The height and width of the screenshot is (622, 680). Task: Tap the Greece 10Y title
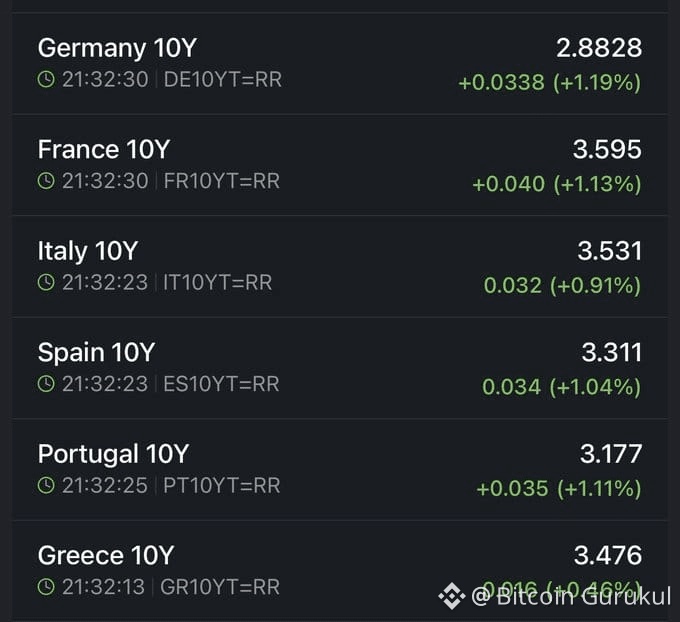pyautogui.click(x=106, y=555)
